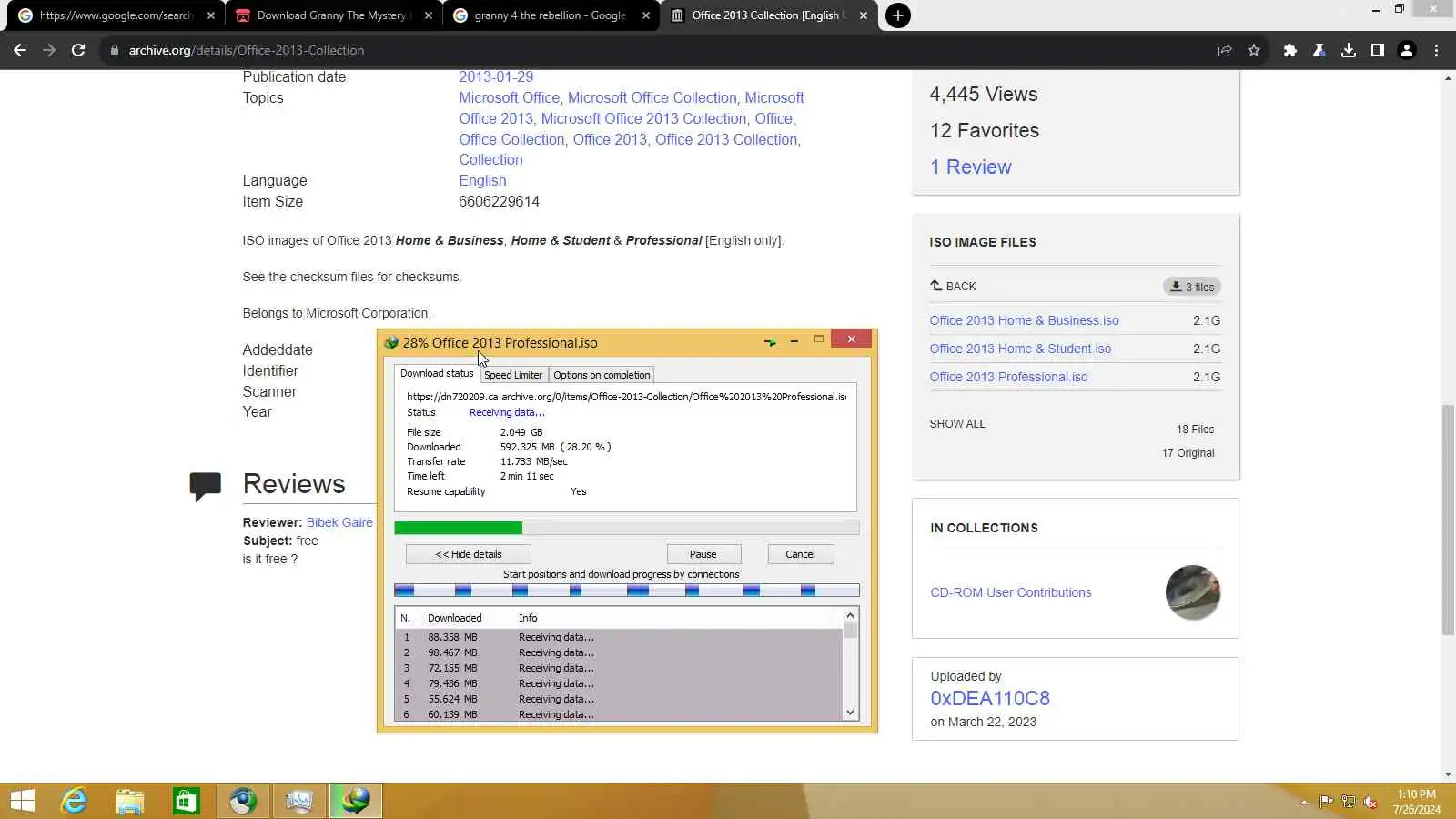
Task: Reload the archive.org page
Action: [x=78, y=50]
